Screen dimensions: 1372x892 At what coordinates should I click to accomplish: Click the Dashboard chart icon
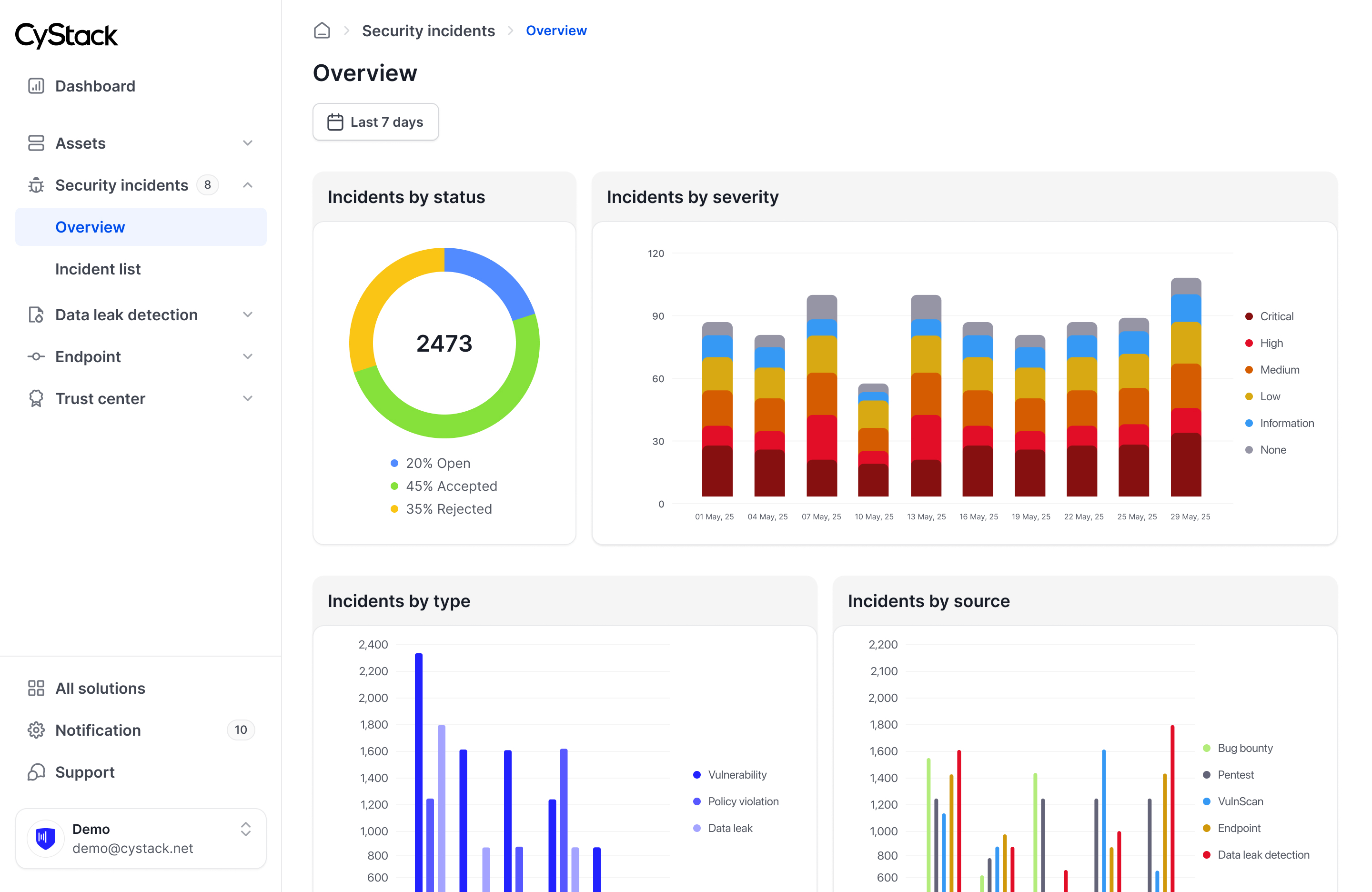coord(36,86)
